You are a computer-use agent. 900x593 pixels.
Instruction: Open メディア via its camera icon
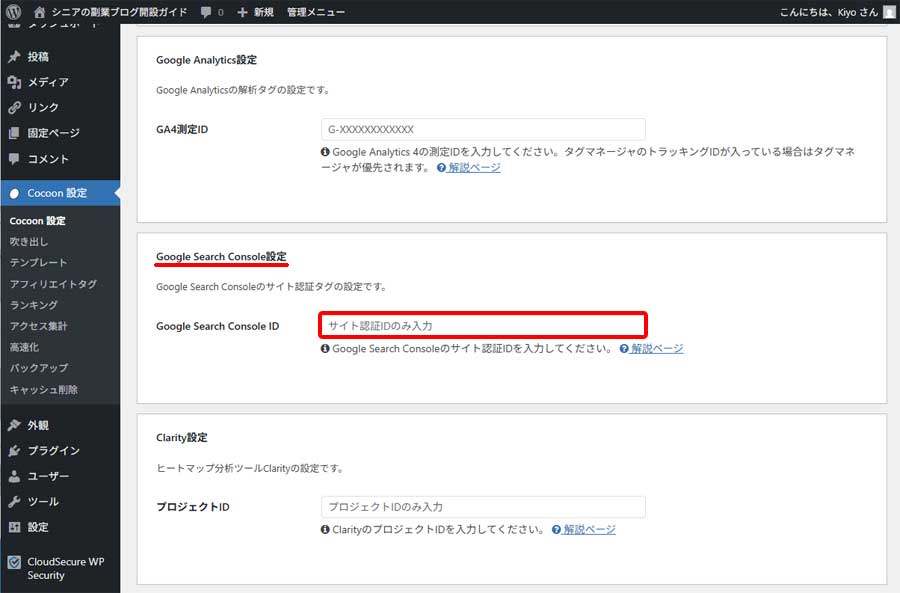tap(14, 82)
